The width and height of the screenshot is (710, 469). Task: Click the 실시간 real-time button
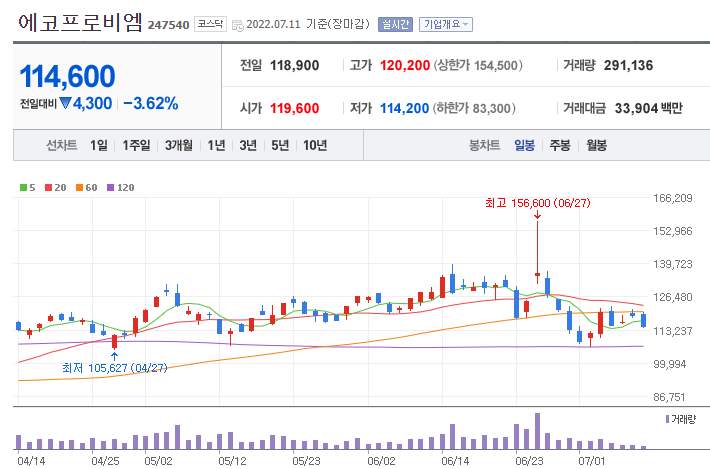point(395,24)
